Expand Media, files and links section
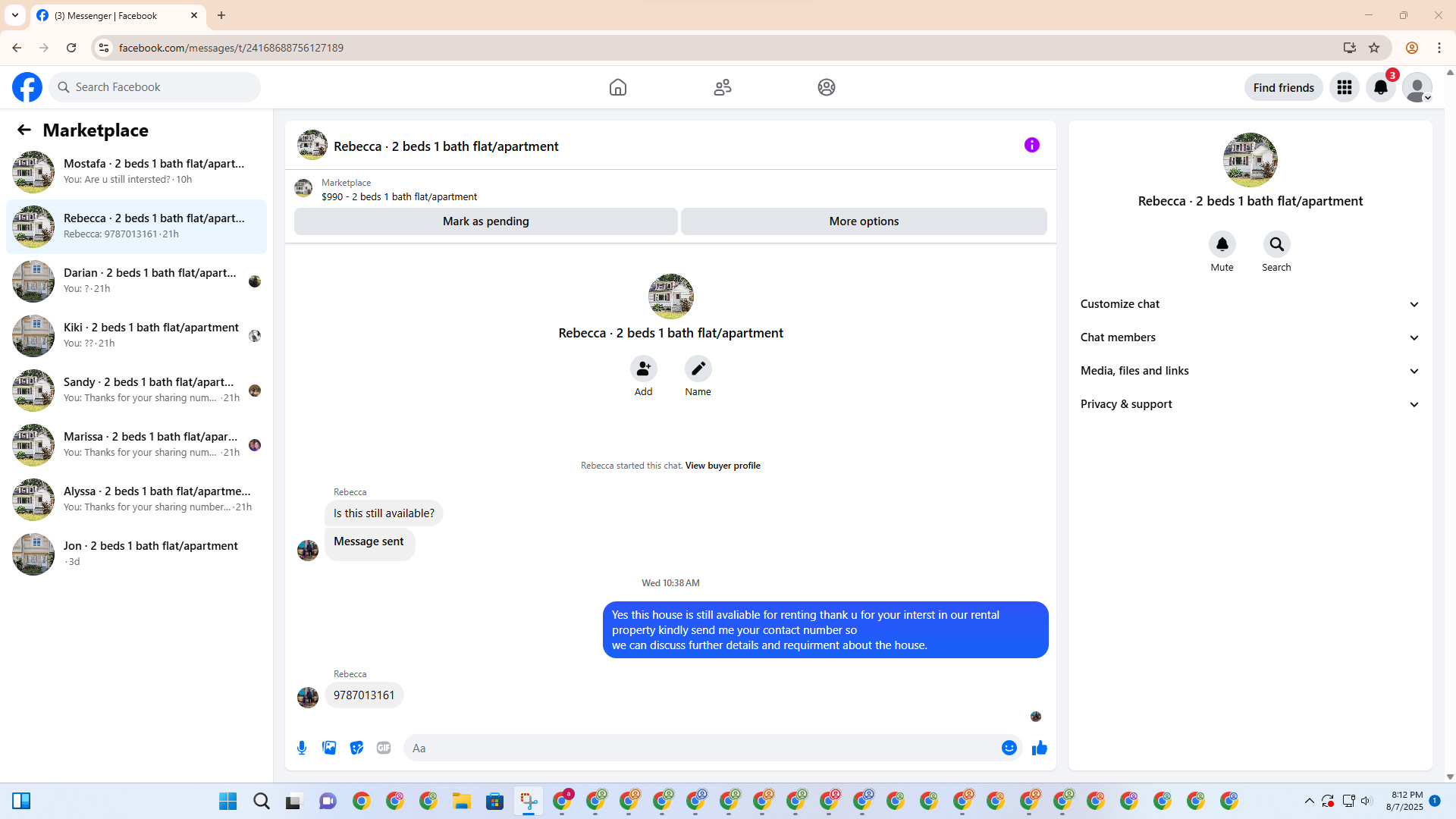The image size is (1456, 819). click(1250, 371)
